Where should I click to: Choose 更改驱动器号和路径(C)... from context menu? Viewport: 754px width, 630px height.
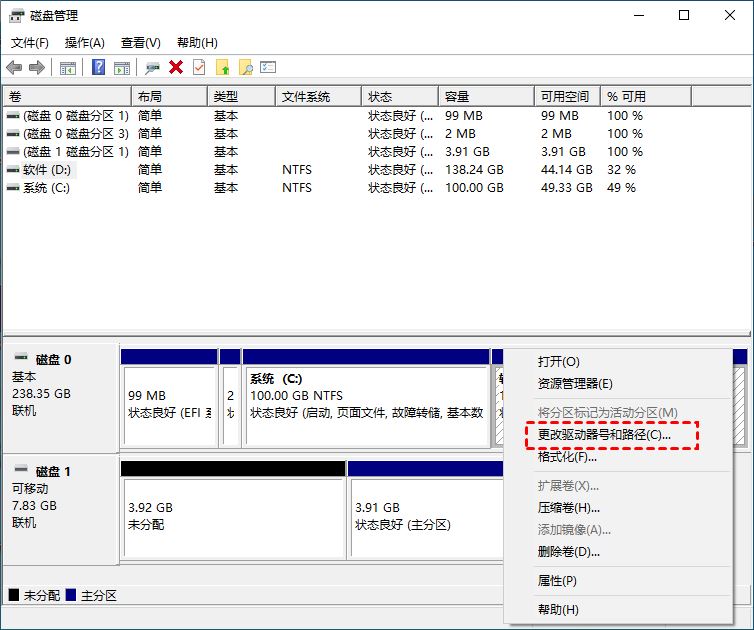604,435
